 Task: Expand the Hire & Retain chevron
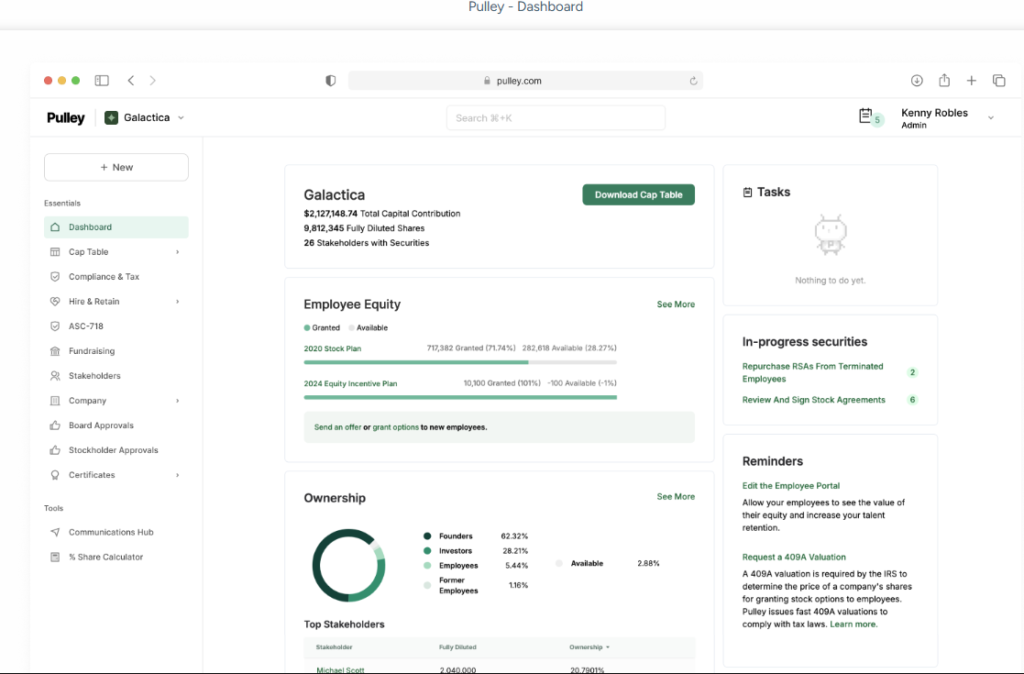tap(178, 302)
